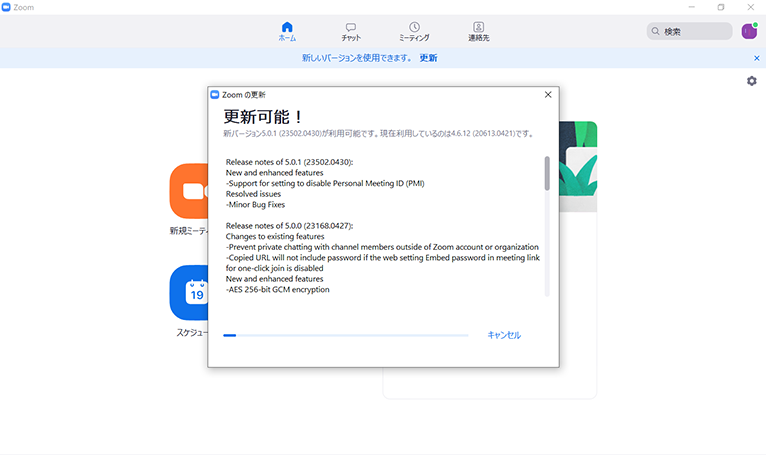Click the orange 新規ミーティング camera icon
This screenshot has height=455, width=766.
[x=189, y=191]
